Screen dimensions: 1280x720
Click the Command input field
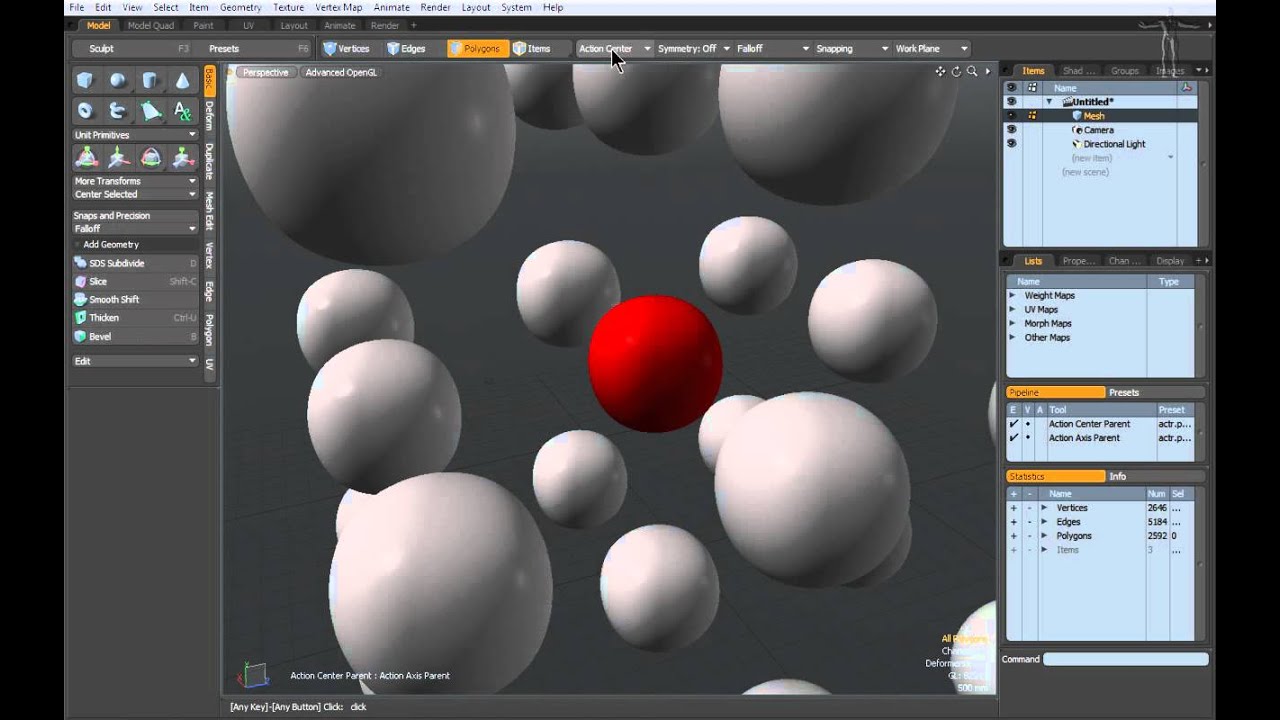pyautogui.click(x=1126, y=659)
